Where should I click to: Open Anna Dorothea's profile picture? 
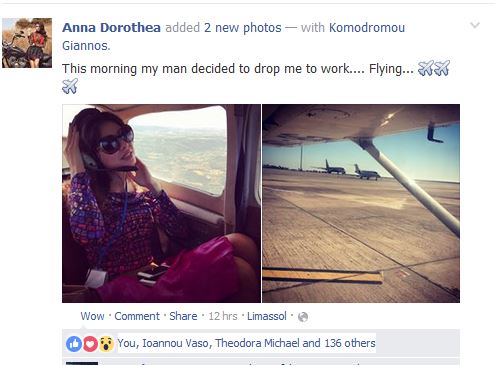coord(27,43)
